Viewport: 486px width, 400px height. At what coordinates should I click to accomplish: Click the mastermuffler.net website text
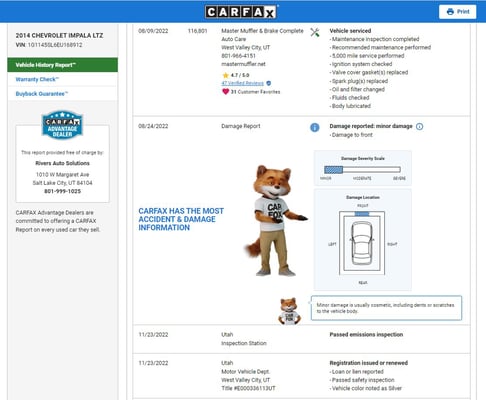[243, 64]
